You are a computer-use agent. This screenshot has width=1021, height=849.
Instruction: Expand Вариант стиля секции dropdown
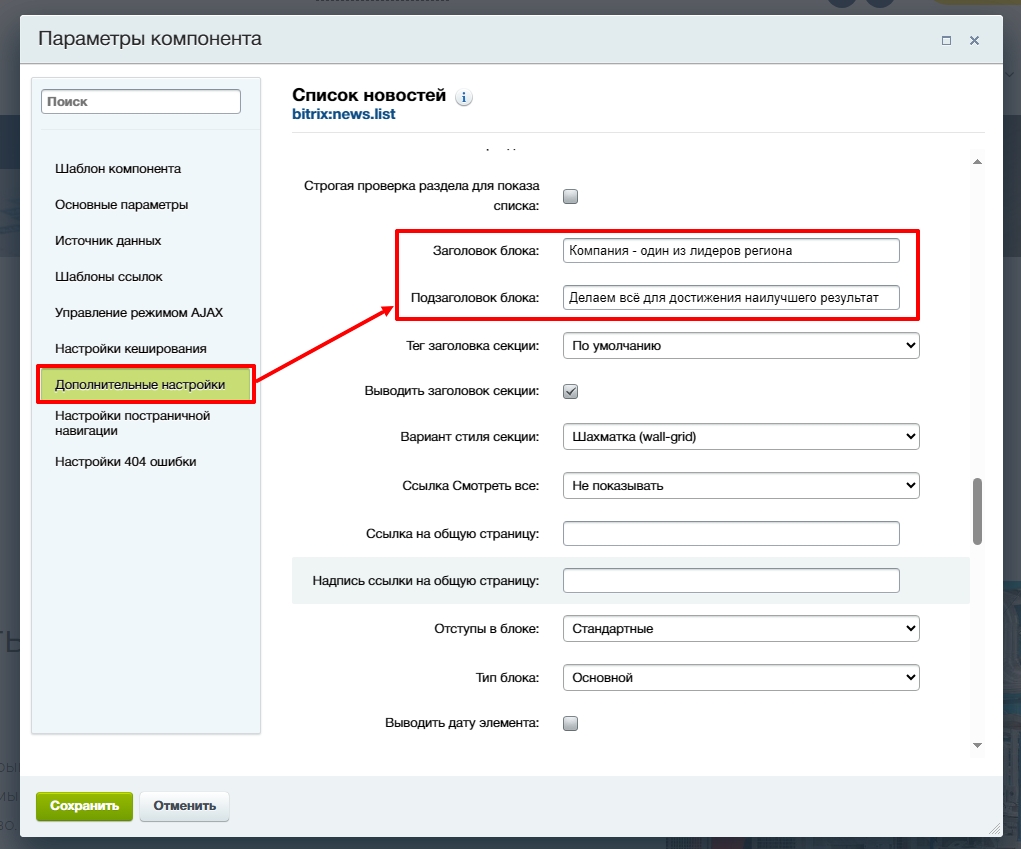[x=740, y=437]
